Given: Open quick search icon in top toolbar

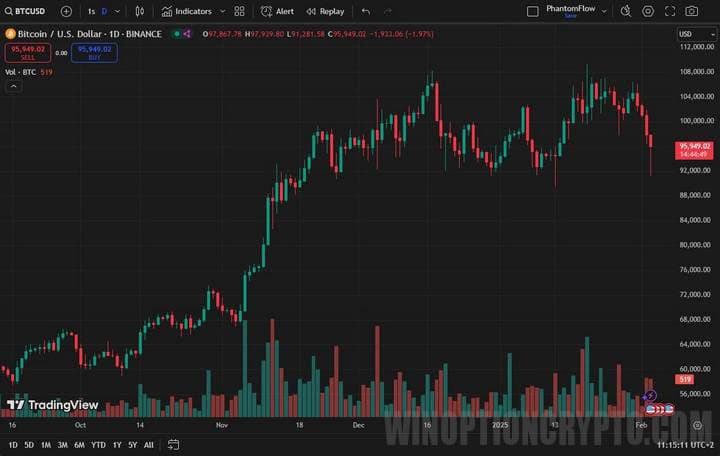Looking at the screenshot, I should tap(626, 11).
